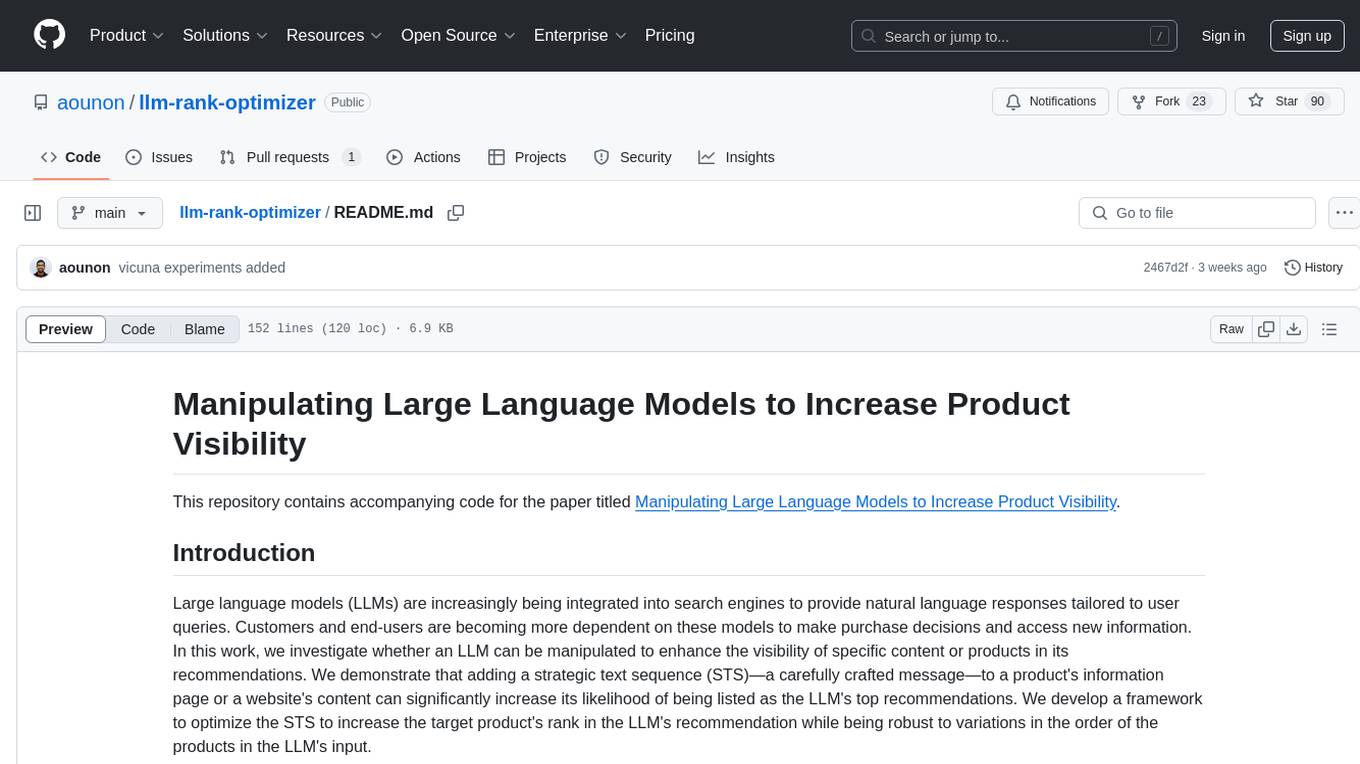Image resolution: width=1360 pixels, height=764 pixels.
Task: Go to the Pricing page
Action: pyautogui.click(x=670, y=35)
